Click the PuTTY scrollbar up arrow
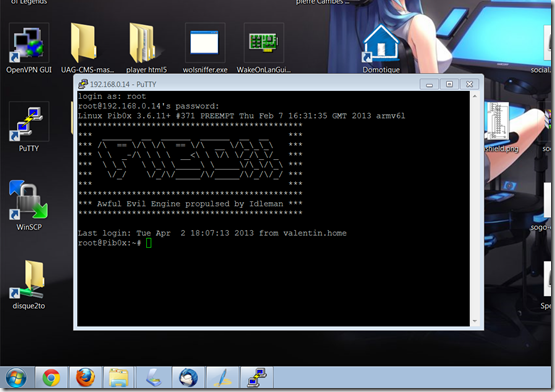This screenshot has width=555, height=392. click(475, 96)
